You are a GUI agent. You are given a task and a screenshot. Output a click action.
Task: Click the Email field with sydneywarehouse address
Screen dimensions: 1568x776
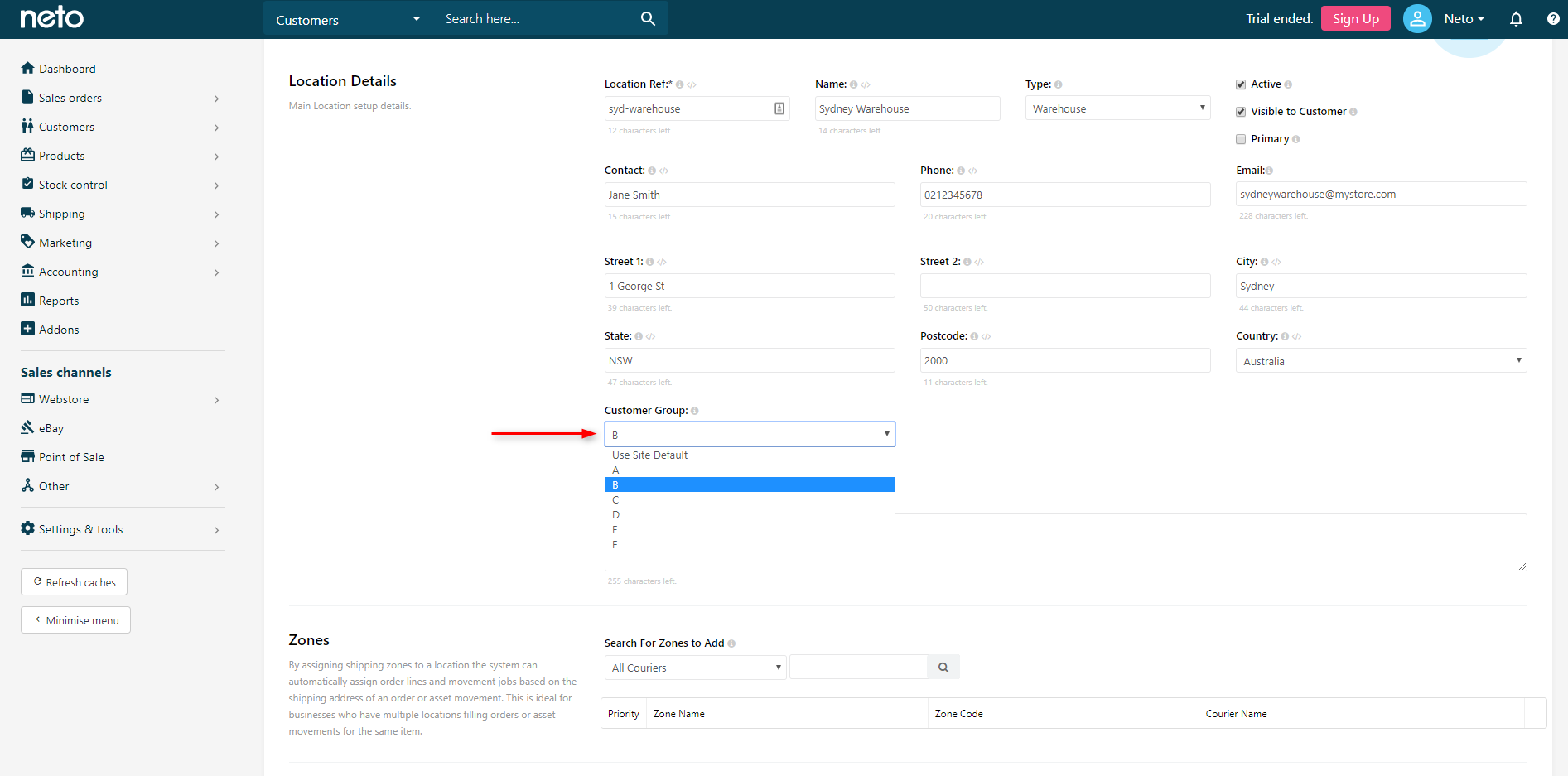point(1382,194)
